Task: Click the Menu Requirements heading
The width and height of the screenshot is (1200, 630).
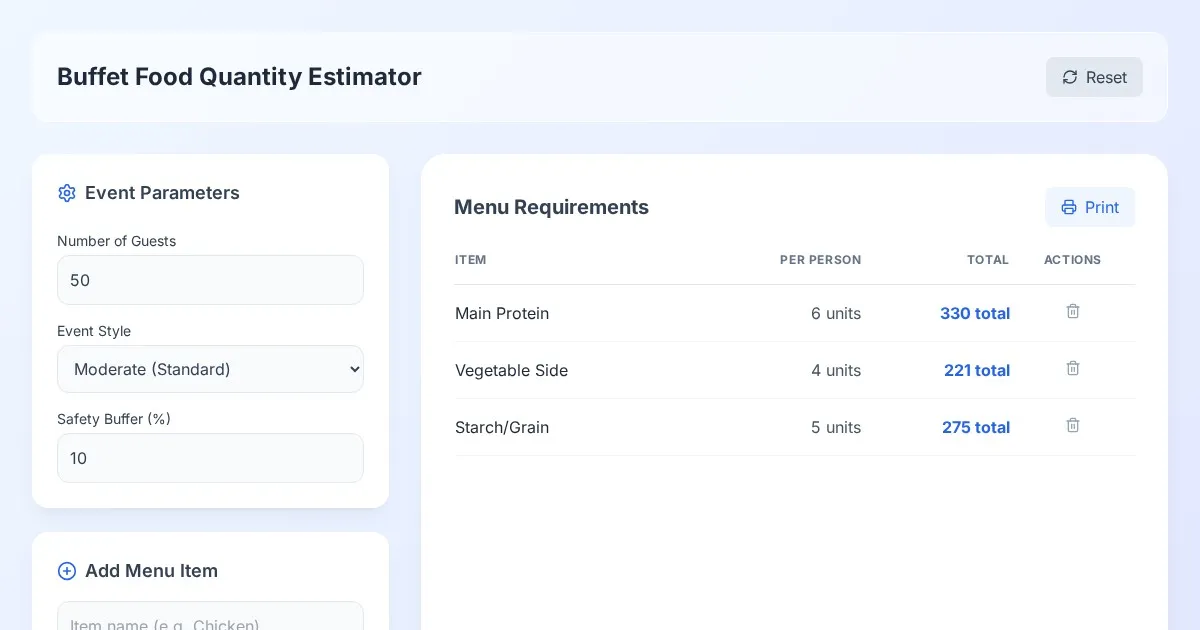Action: click(x=551, y=207)
